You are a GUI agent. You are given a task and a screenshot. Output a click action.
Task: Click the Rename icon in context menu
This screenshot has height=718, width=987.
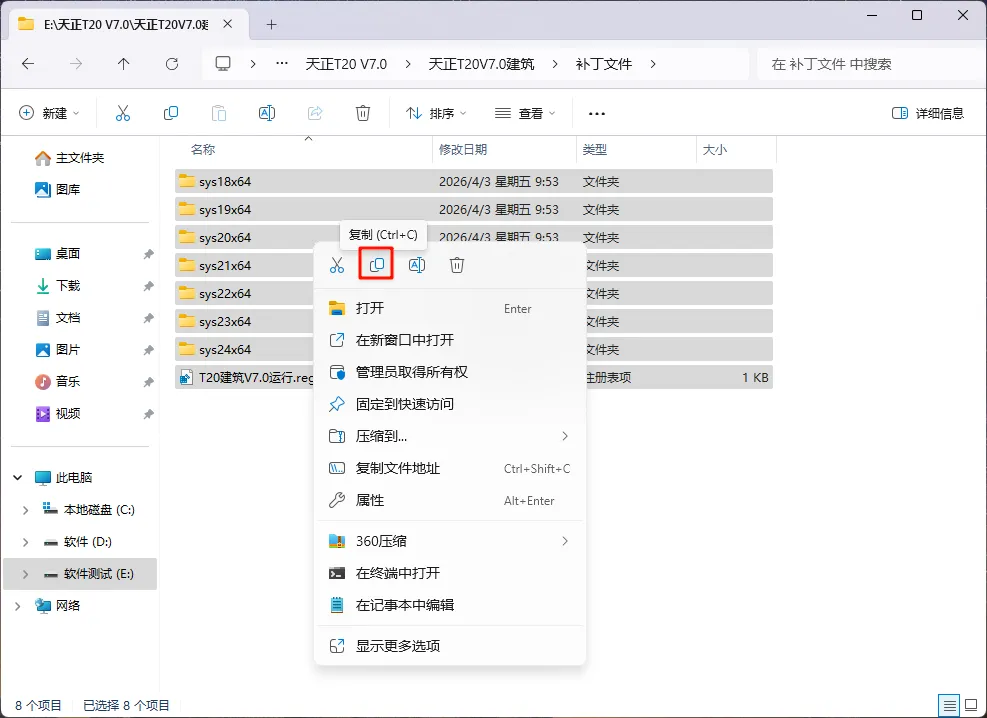coord(417,265)
